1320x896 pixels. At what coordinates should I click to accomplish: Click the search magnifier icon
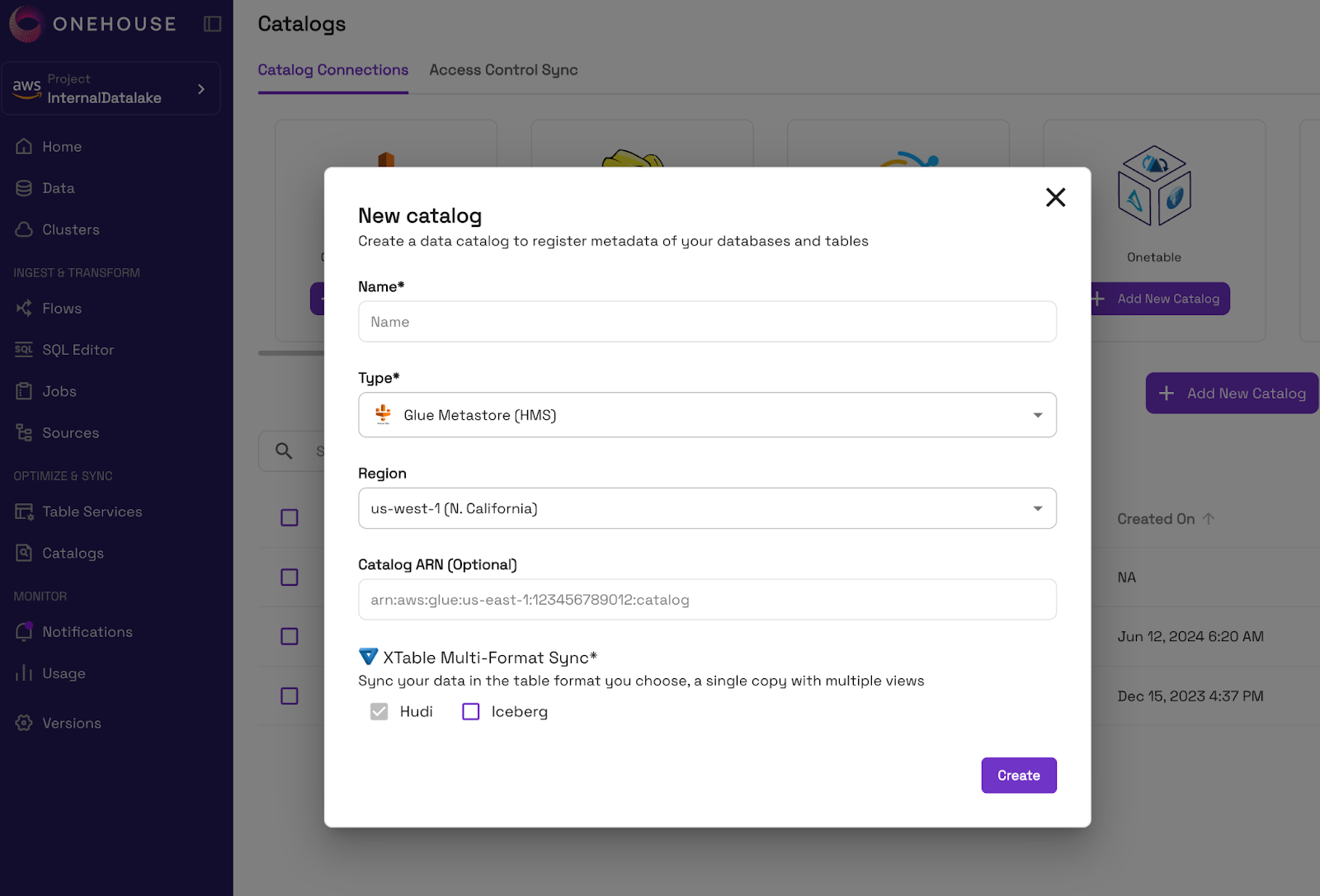click(284, 450)
